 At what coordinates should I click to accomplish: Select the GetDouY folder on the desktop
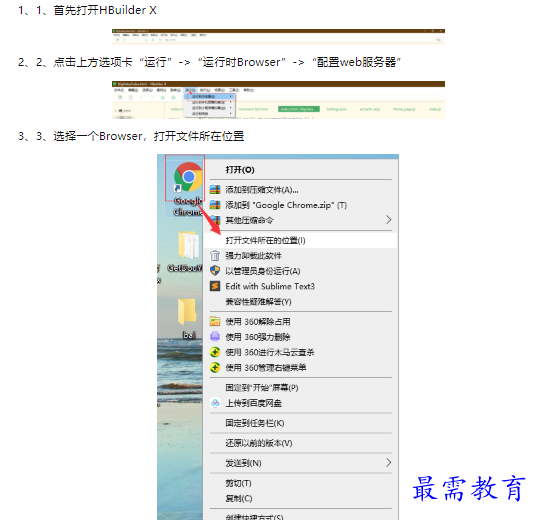tap(188, 245)
